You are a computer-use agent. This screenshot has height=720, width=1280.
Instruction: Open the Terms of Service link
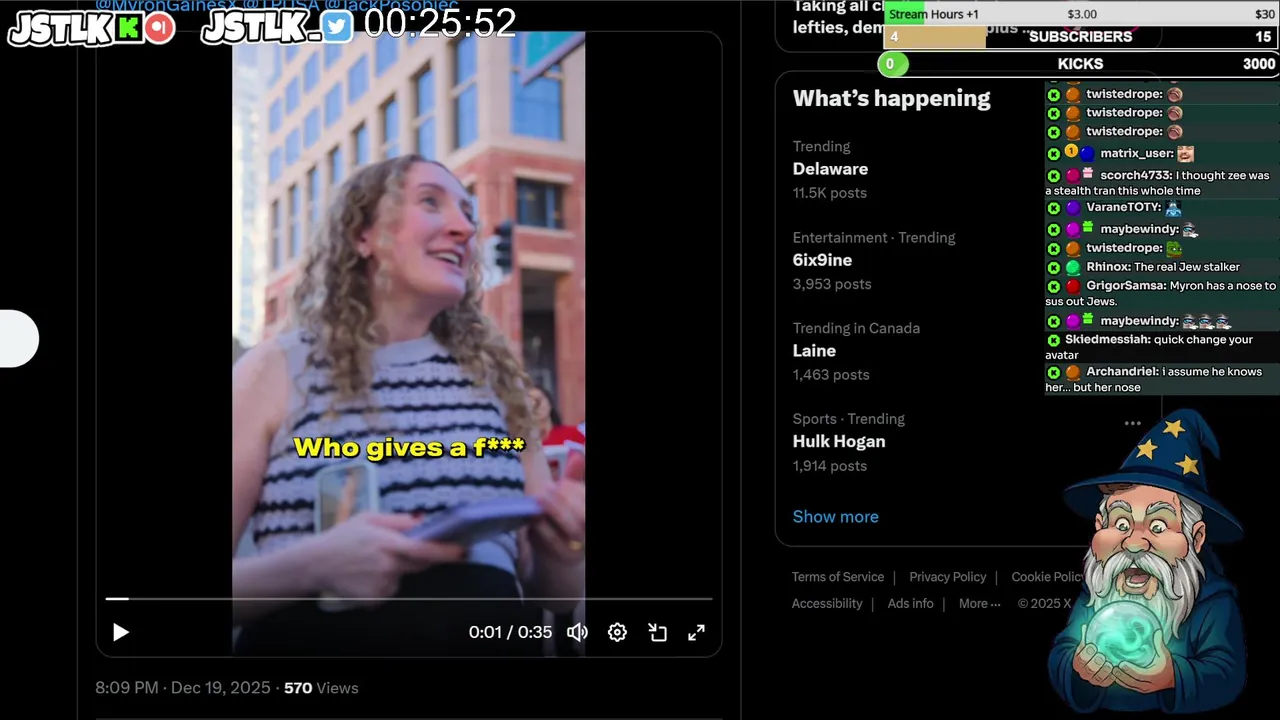click(x=838, y=577)
